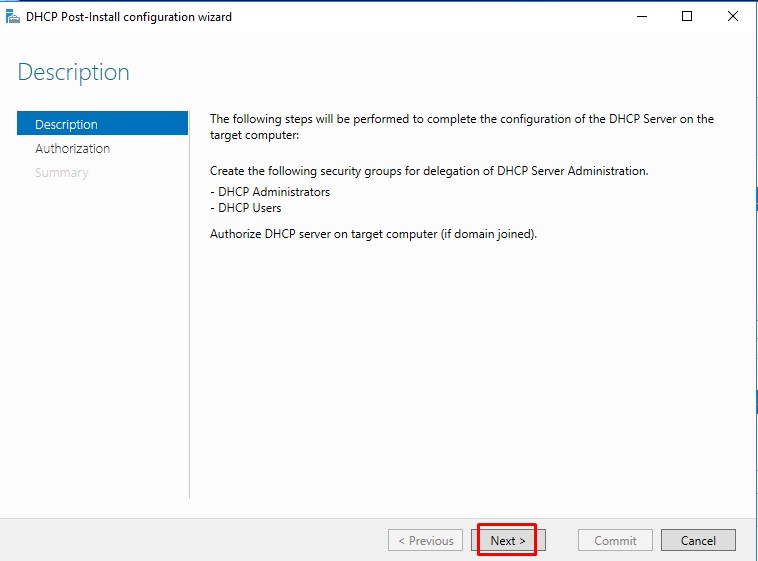
Task: Minimize the wizard window
Action: pos(642,16)
